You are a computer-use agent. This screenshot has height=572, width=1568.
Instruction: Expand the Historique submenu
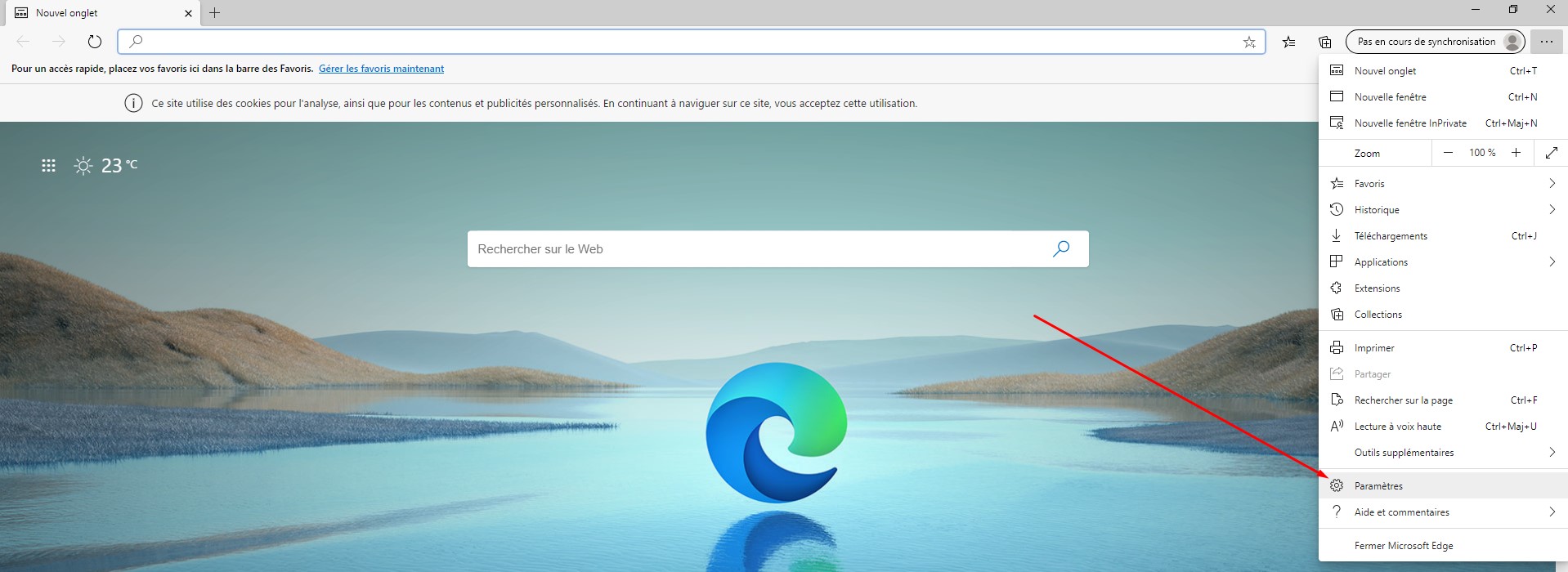[x=1443, y=210]
